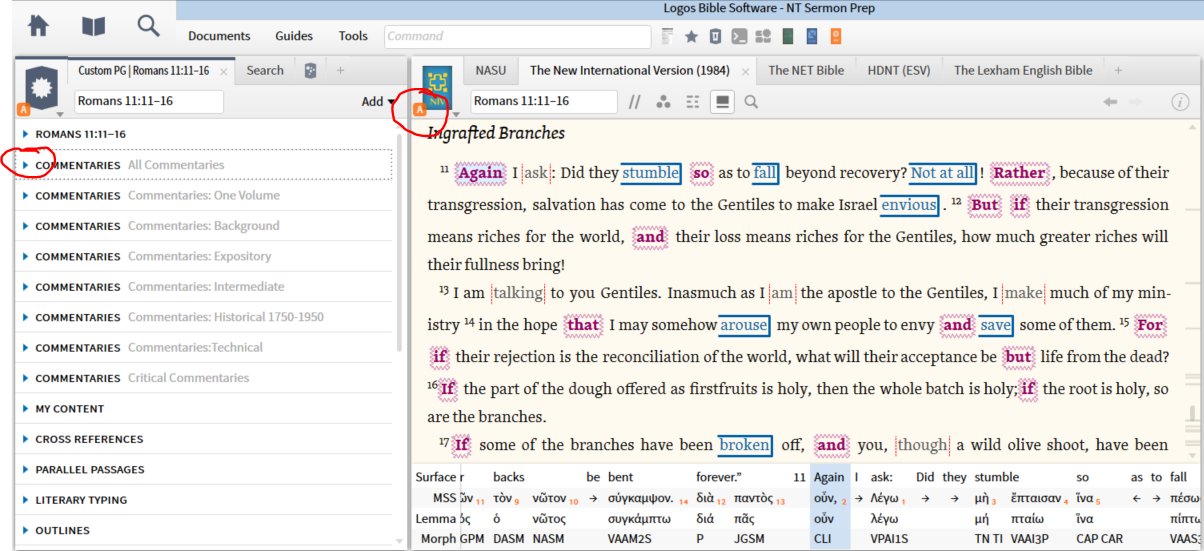The height and width of the screenshot is (551, 1204).
Task: Toggle the interlinear pane button
Action: click(721, 102)
